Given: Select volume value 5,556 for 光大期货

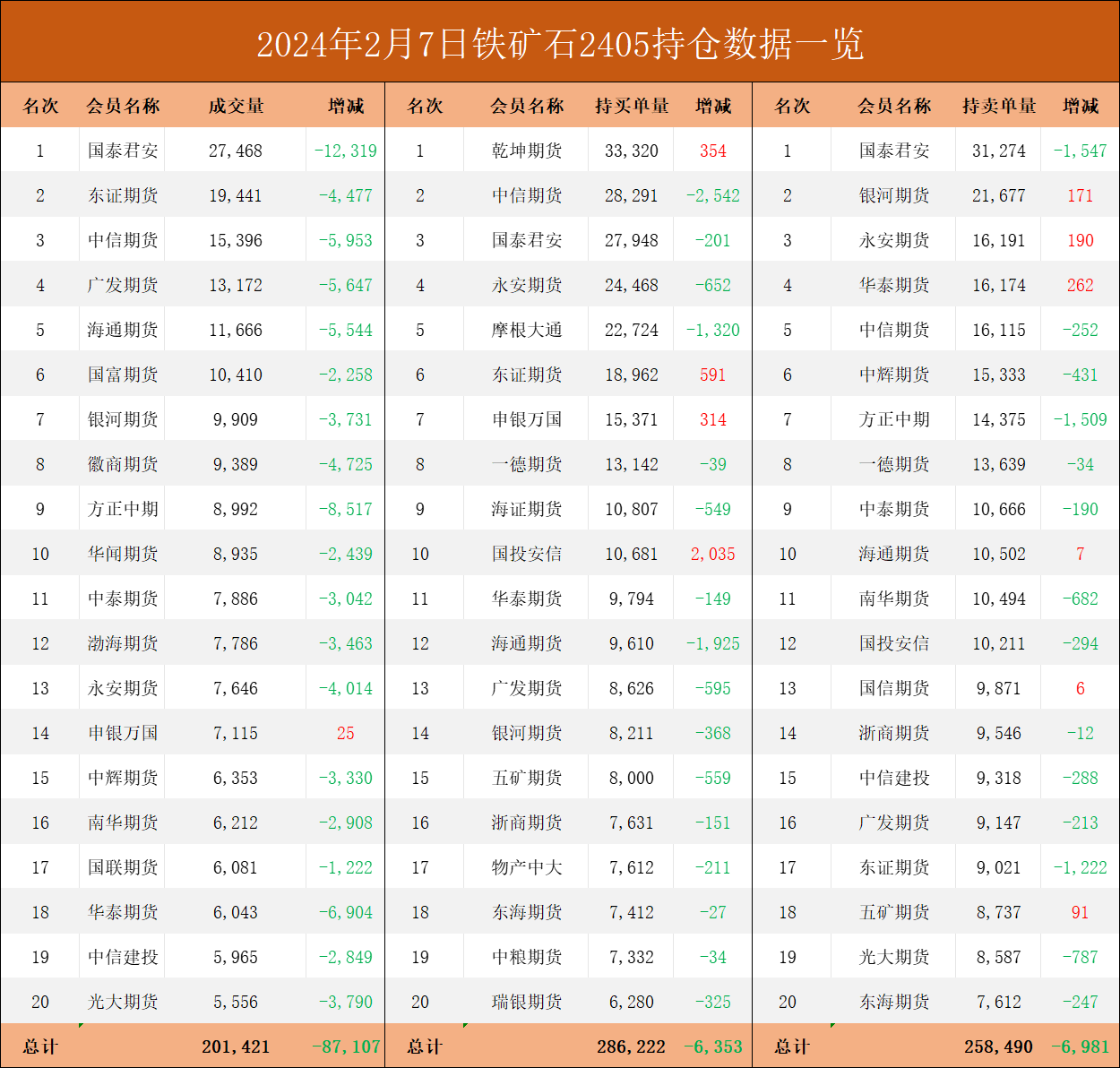Looking at the screenshot, I should tap(236, 1002).
